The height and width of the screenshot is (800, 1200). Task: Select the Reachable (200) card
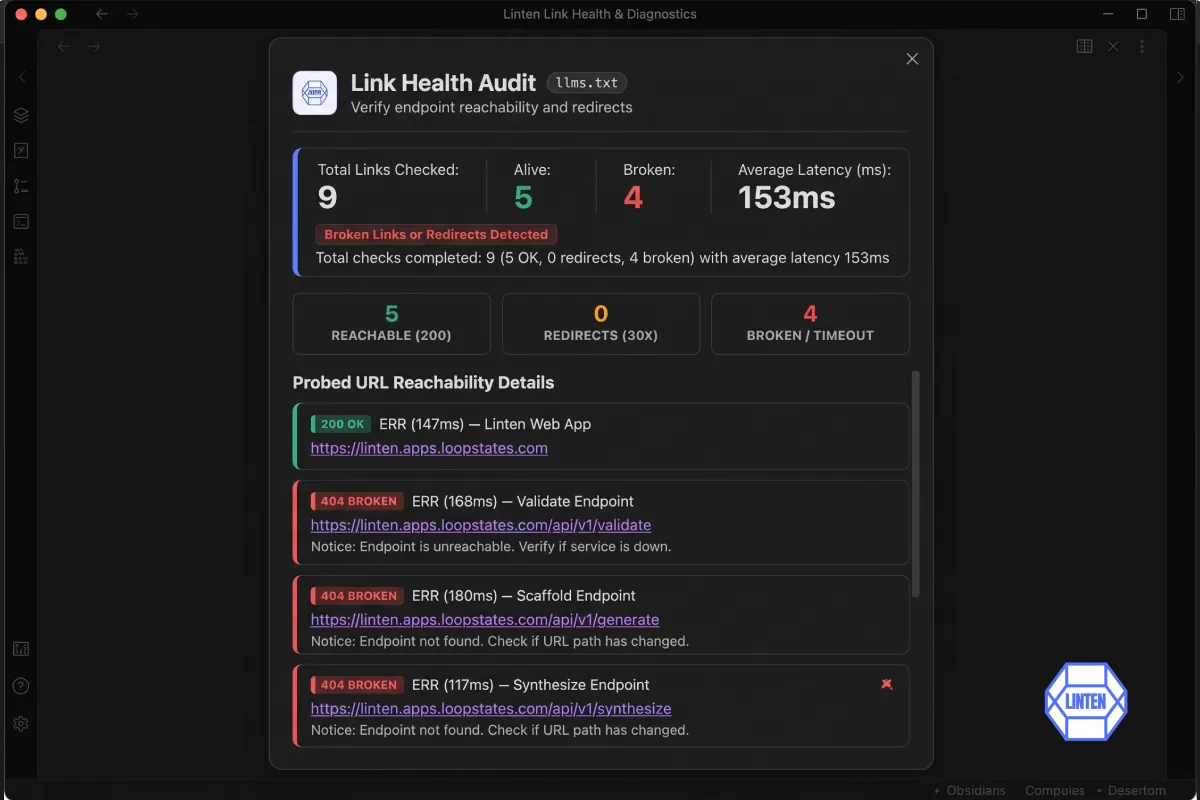391,324
